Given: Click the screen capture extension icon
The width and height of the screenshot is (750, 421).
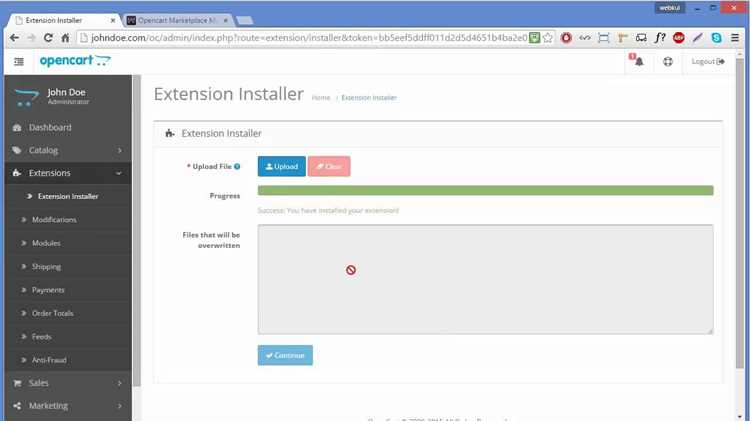Looking at the screenshot, I should [x=604, y=37].
